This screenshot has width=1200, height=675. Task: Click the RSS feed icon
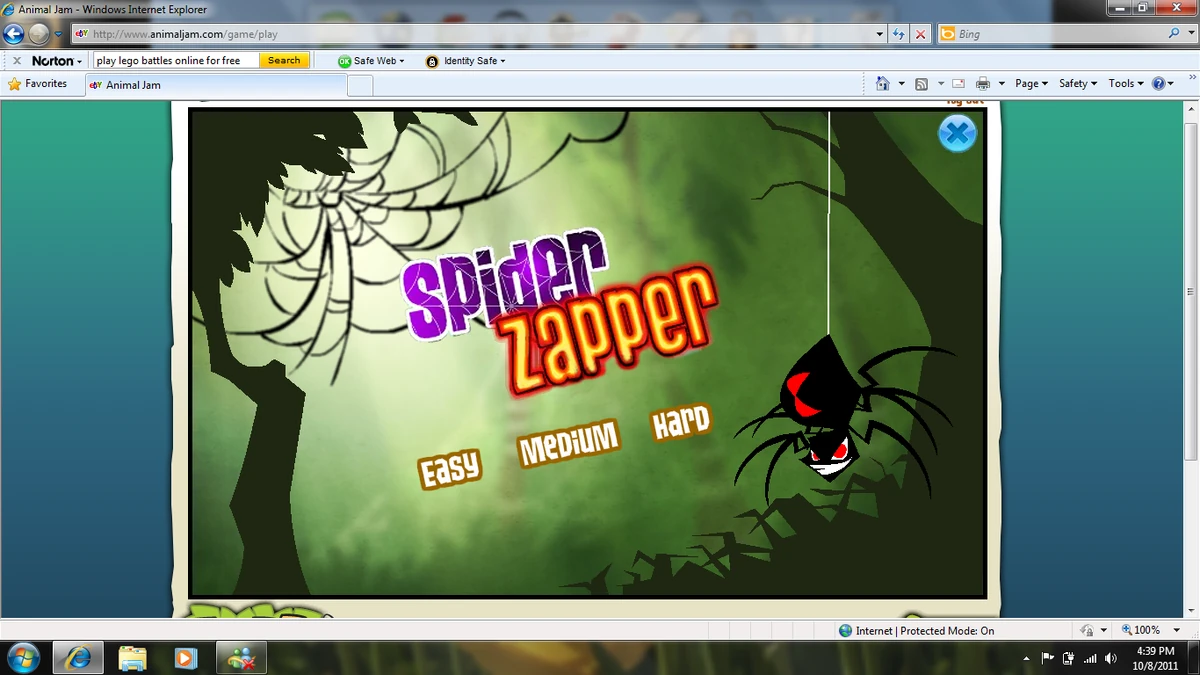coord(921,84)
